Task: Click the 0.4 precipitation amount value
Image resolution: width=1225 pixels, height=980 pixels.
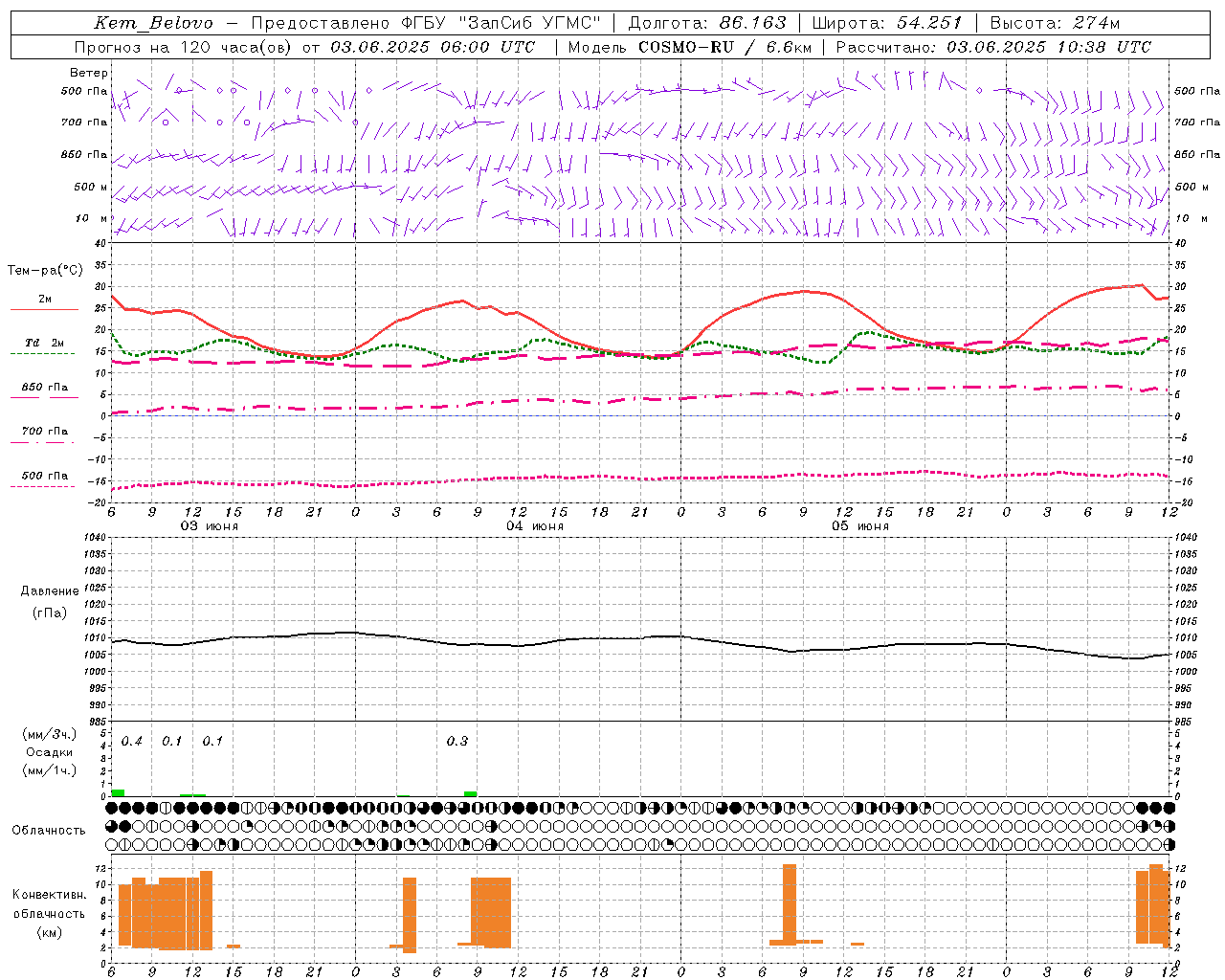Action: coord(131,741)
